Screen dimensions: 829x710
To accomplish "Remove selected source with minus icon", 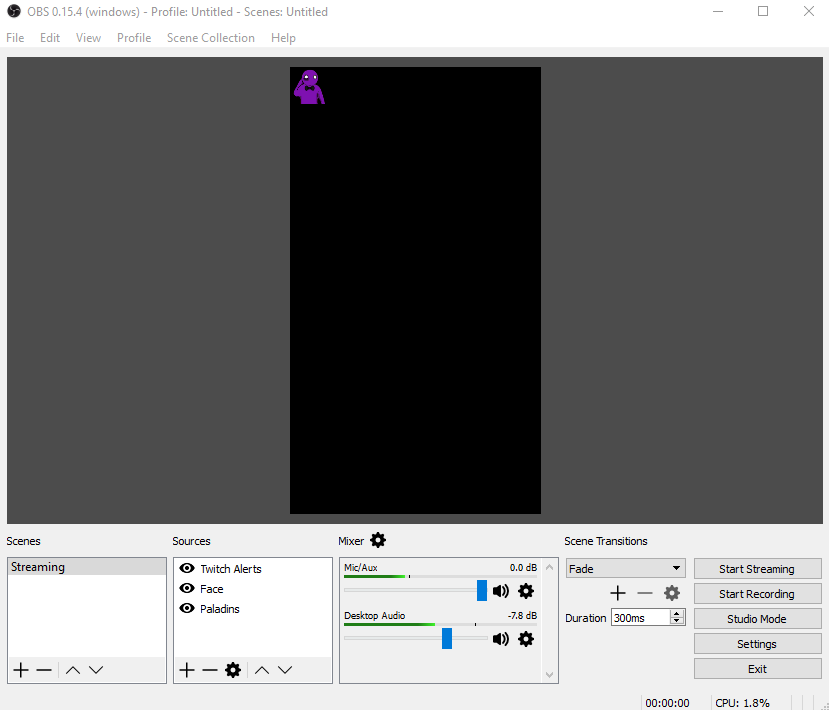I will [x=210, y=670].
